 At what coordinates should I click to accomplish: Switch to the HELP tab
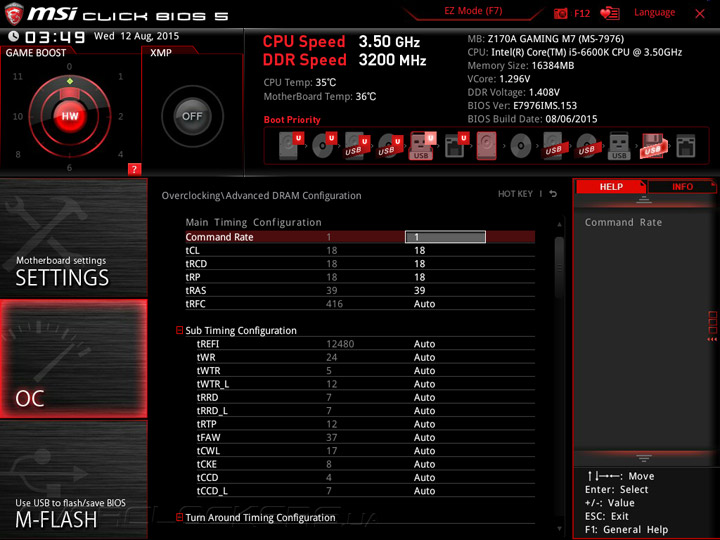(x=611, y=186)
